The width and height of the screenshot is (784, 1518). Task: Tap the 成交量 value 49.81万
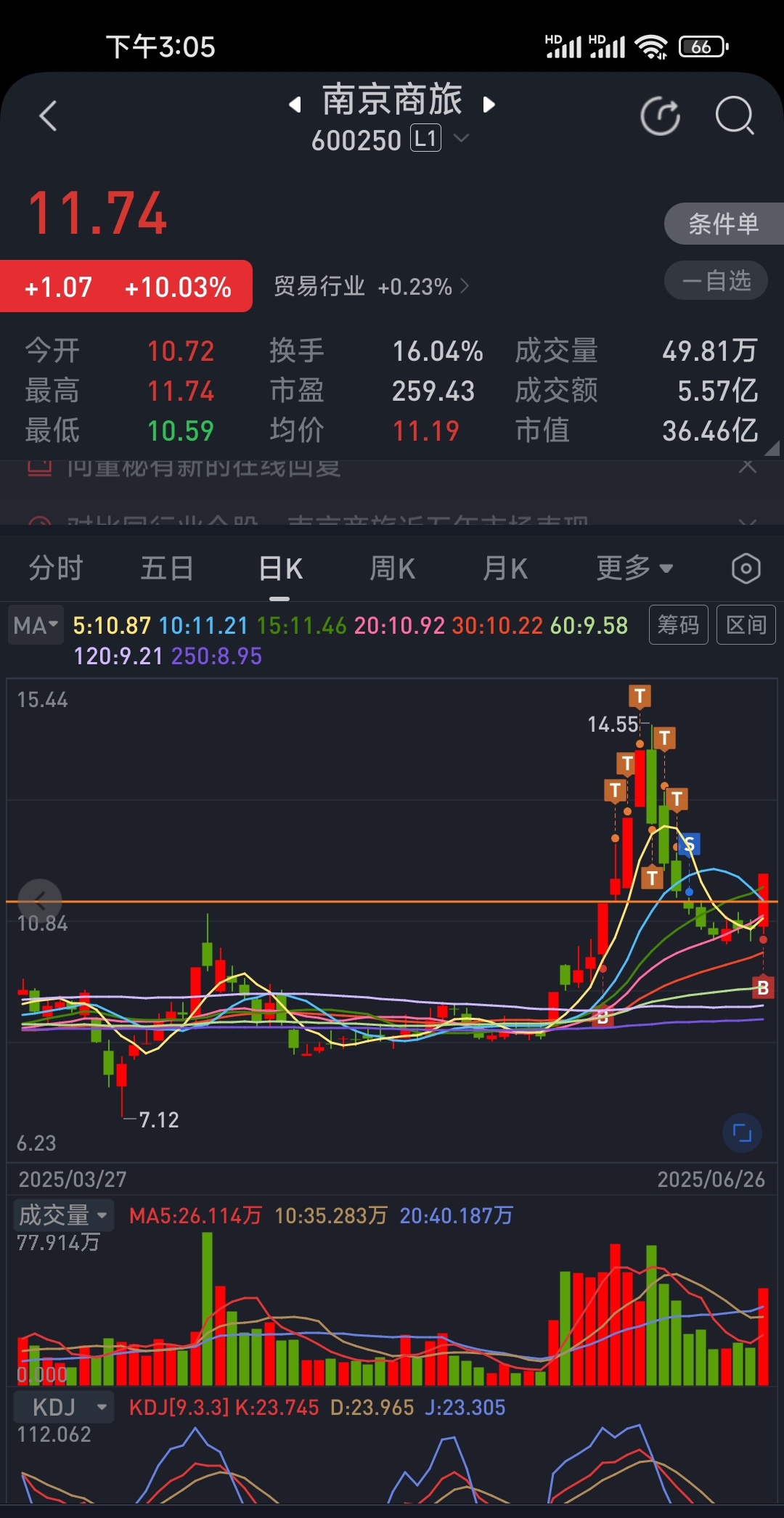click(x=709, y=351)
